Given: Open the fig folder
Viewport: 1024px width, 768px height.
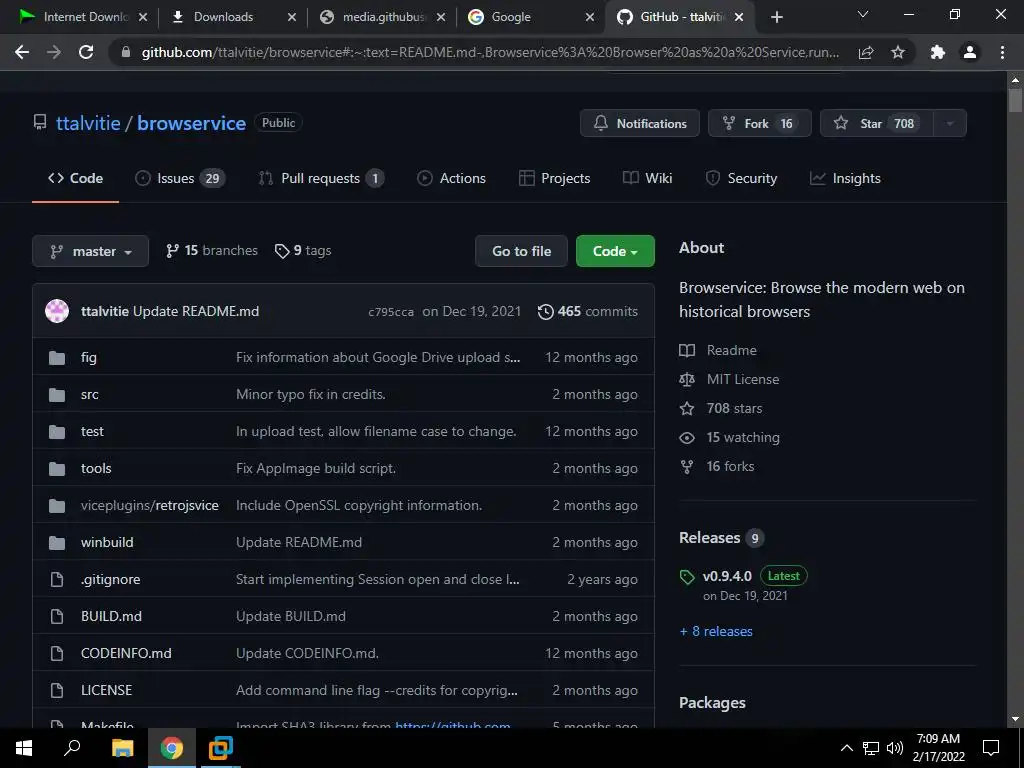Looking at the screenshot, I should tap(89, 357).
